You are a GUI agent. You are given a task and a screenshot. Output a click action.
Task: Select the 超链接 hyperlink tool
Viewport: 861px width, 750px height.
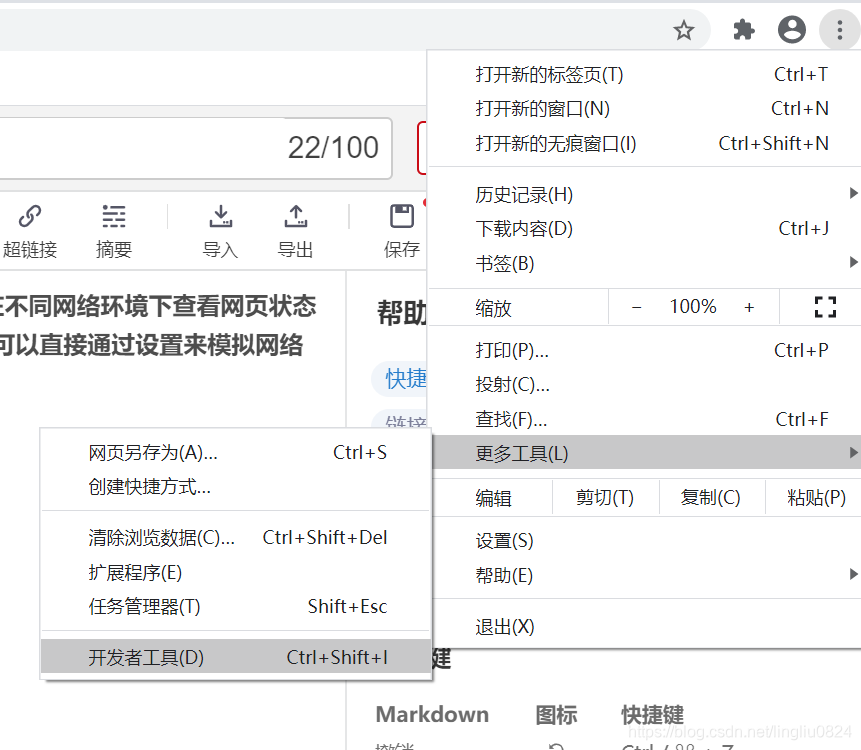(x=32, y=230)
